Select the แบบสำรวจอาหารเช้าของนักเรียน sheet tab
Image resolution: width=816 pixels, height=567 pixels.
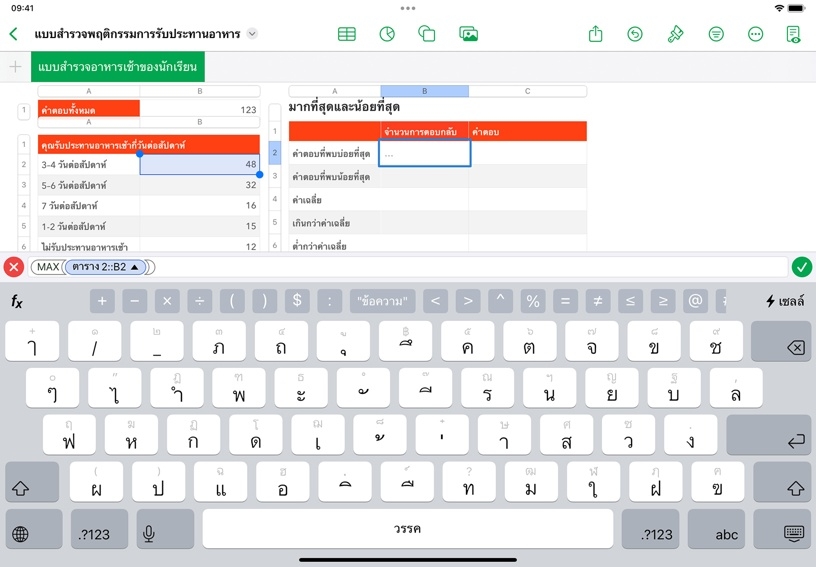point(118,67)
